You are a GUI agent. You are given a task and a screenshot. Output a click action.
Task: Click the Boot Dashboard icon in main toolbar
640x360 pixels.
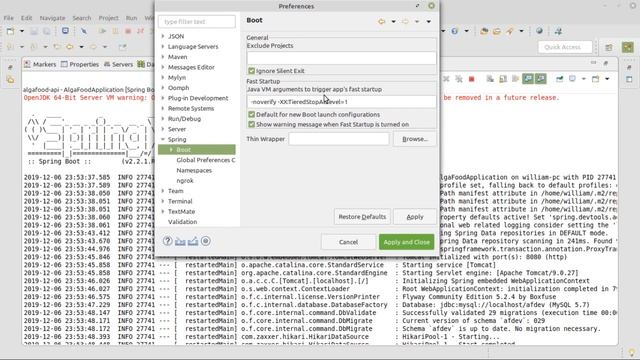point(65,31)
